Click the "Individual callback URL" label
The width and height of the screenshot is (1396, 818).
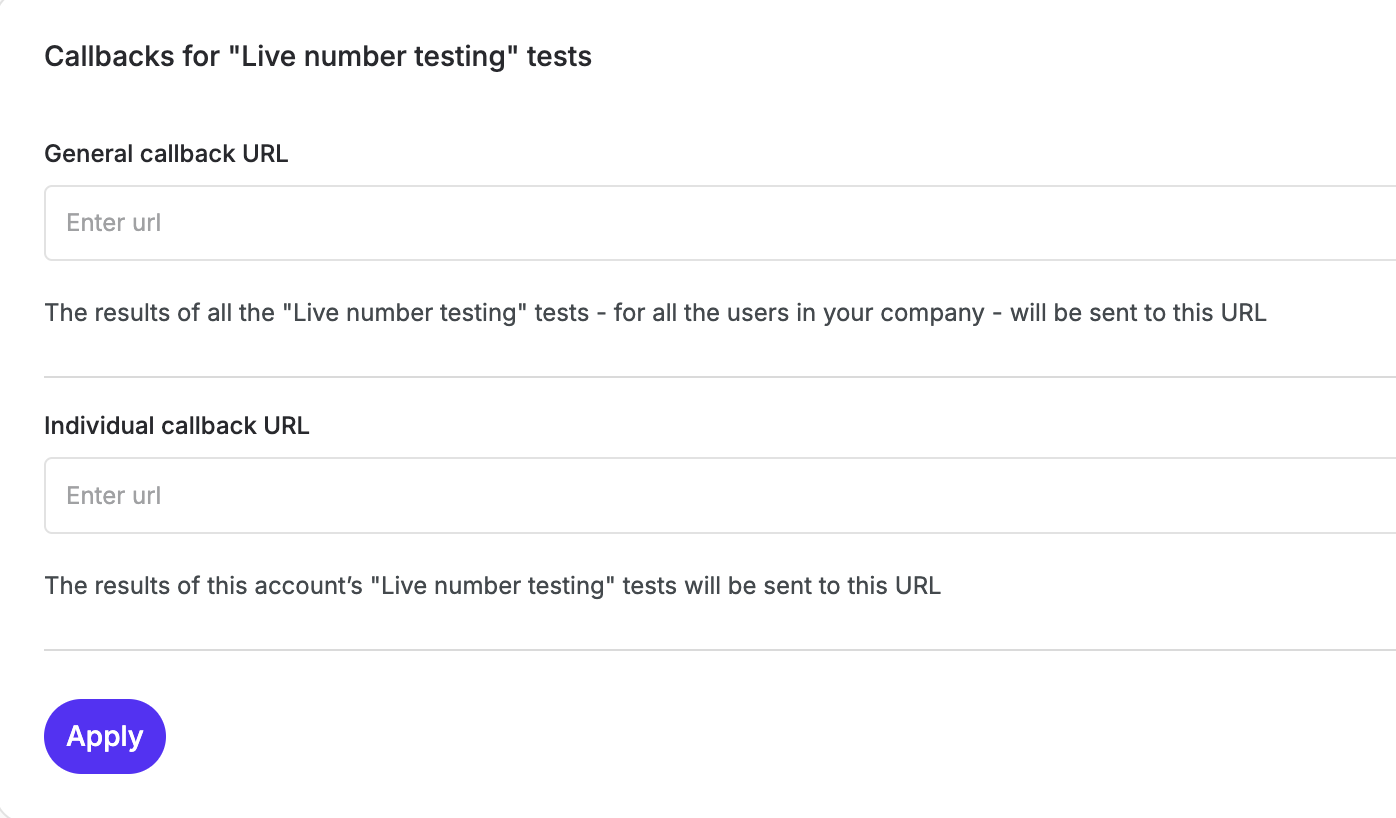pyautogui.click(x=177, y=426)
